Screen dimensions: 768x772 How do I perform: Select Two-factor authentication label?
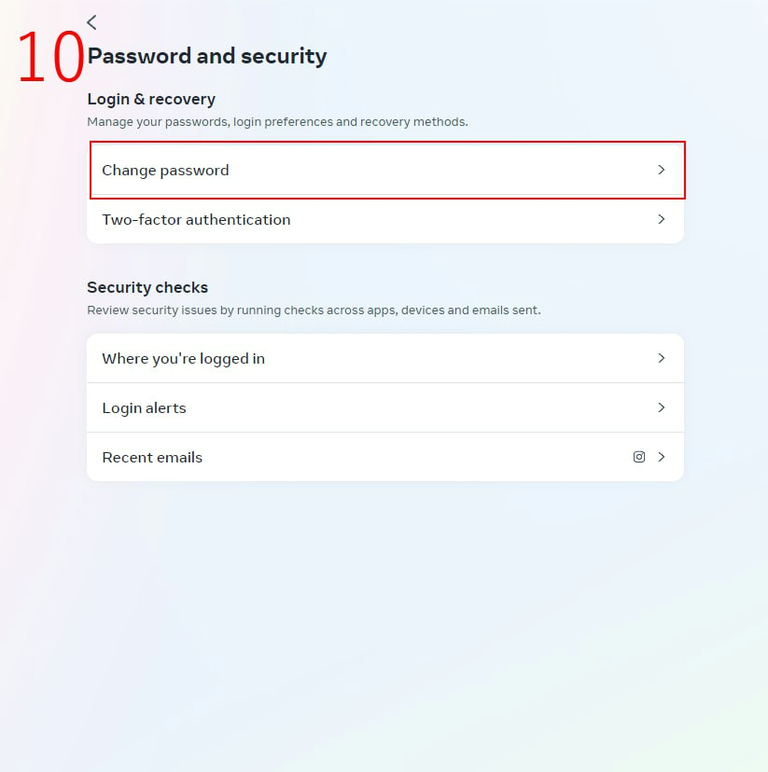point(196,220)
